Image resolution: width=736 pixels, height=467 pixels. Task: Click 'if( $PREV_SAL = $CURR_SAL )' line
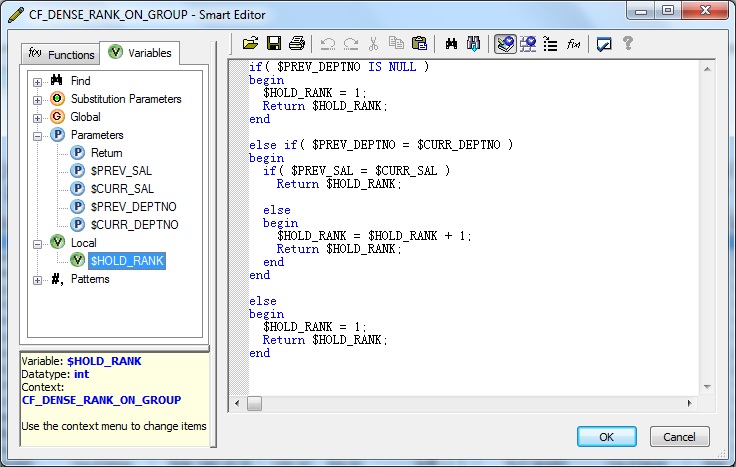pos(356,170)
